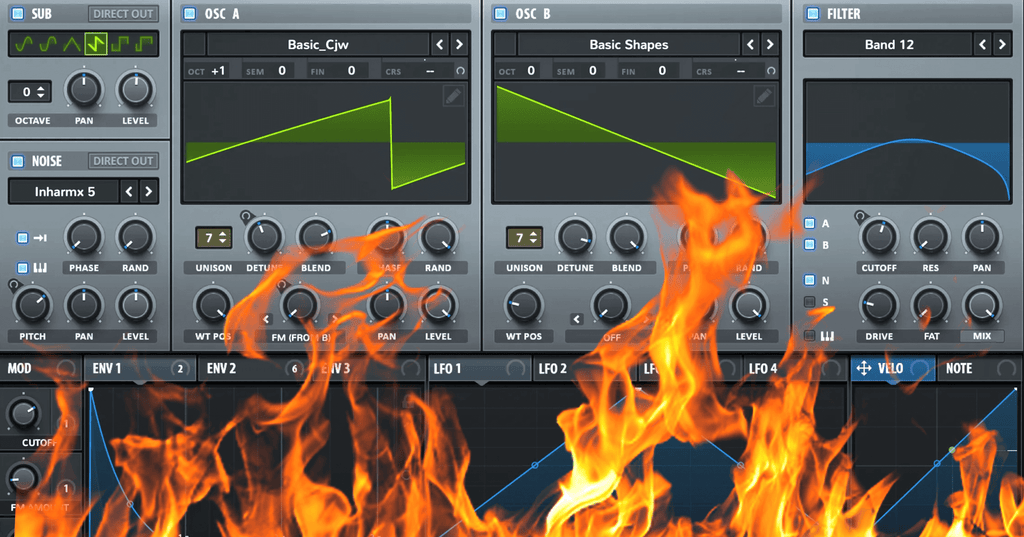1024x537 pixels.
Task: Click the move icon on VELO tab
Action: click(x=864, y=368)
